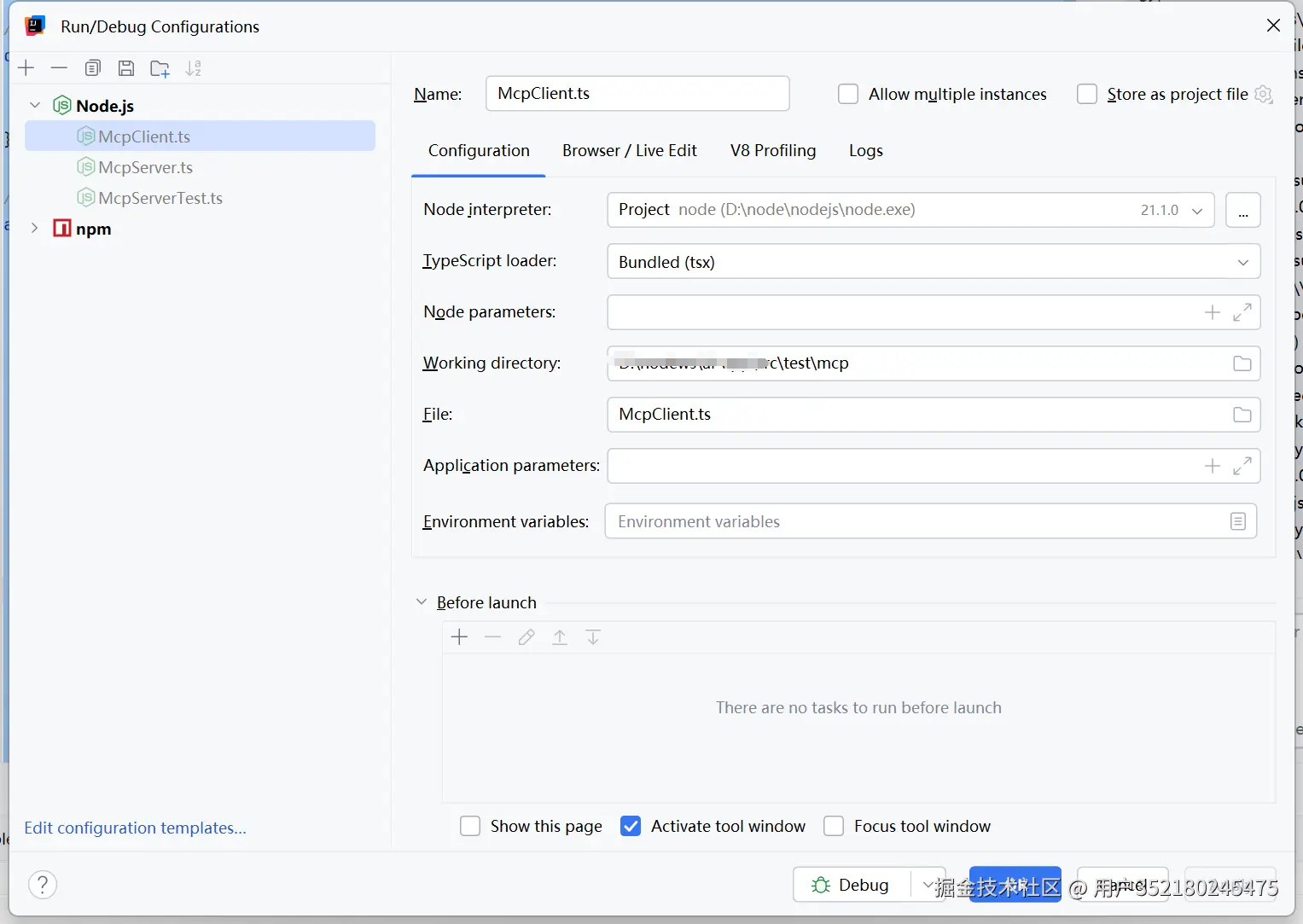Enable Allow multiple instances checkbox
1303x924 pixels.
click(x=848, y=94)
